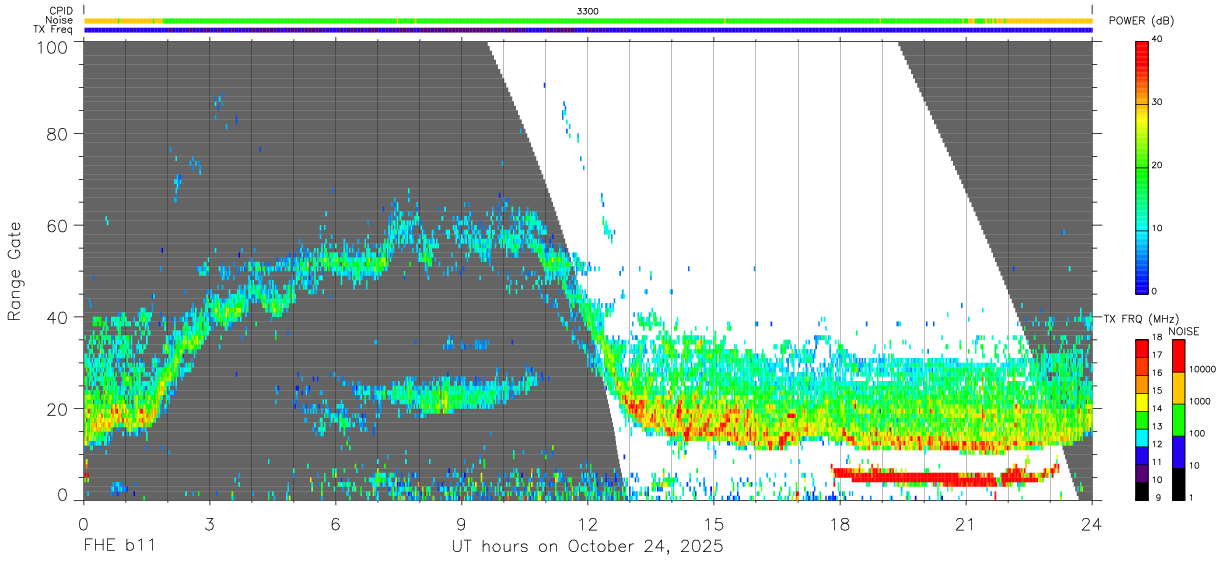Click the 12 hour tick label
The height and width of the screenshot is (567, 1228).
(x=588, y=523)
